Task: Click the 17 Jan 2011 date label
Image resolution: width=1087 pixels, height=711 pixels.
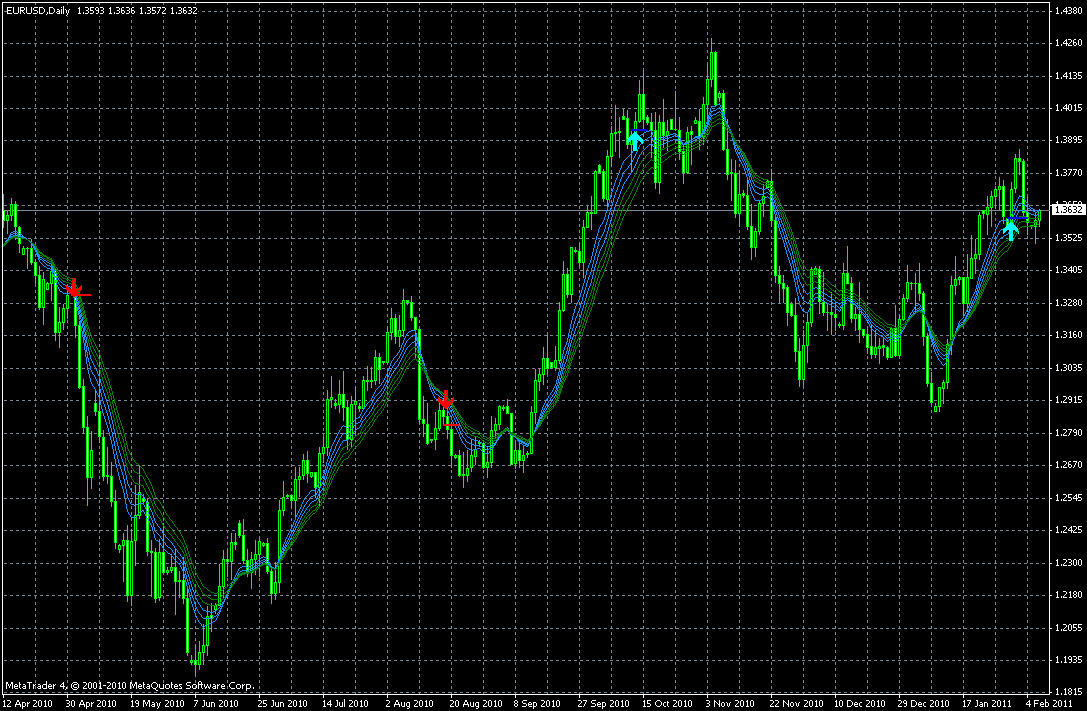Action: point(987,703)
